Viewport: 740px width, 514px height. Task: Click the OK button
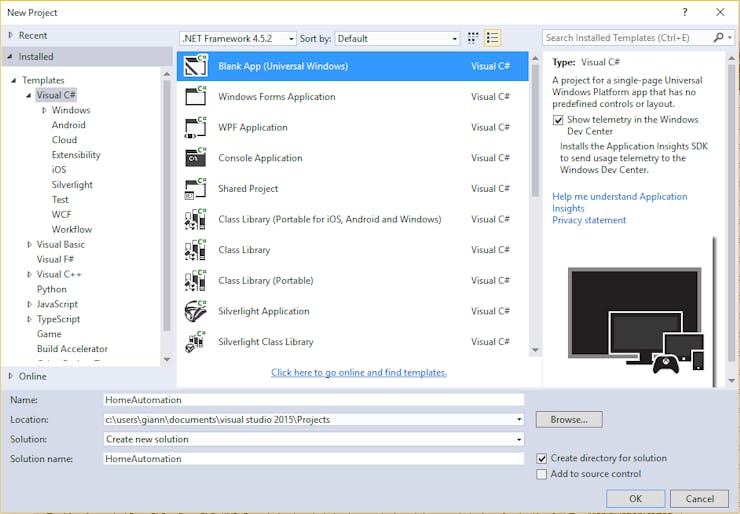[635, 498]
